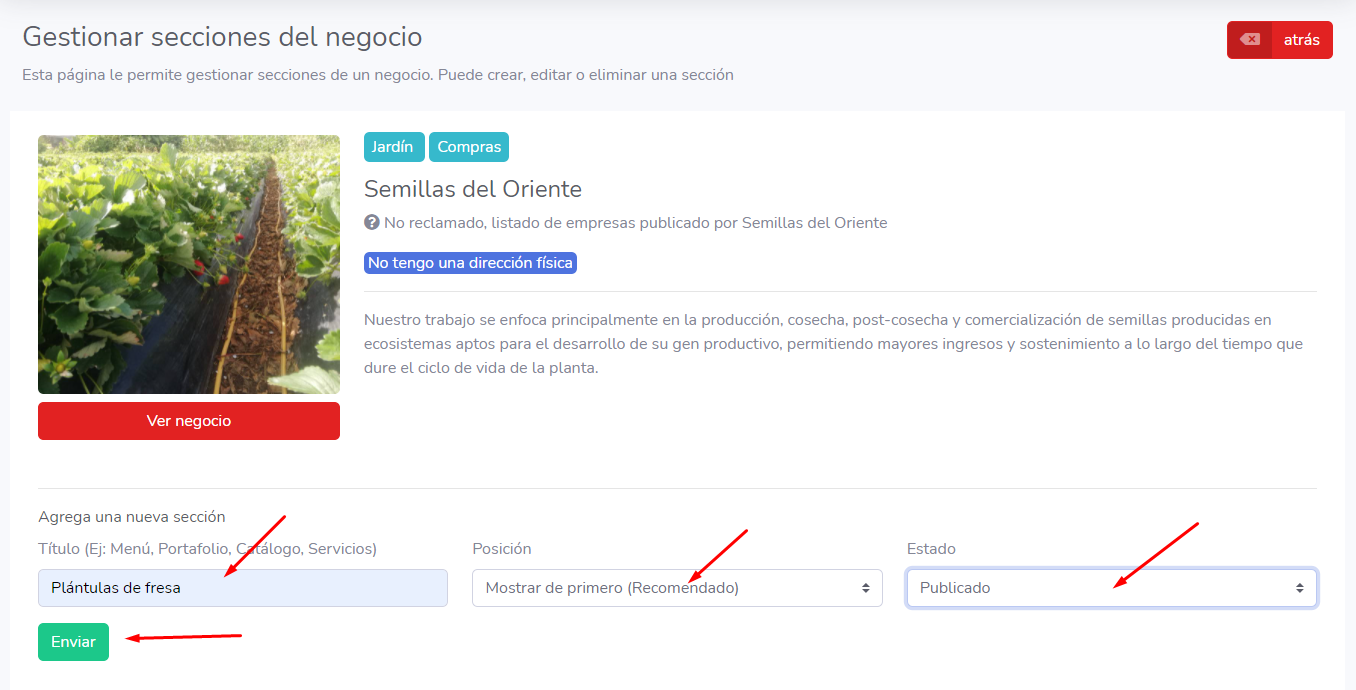The height and width of the screenshot is (690, 1356).
Task: Click the question mark icon beside No reclamado
Action: [372, 222]
